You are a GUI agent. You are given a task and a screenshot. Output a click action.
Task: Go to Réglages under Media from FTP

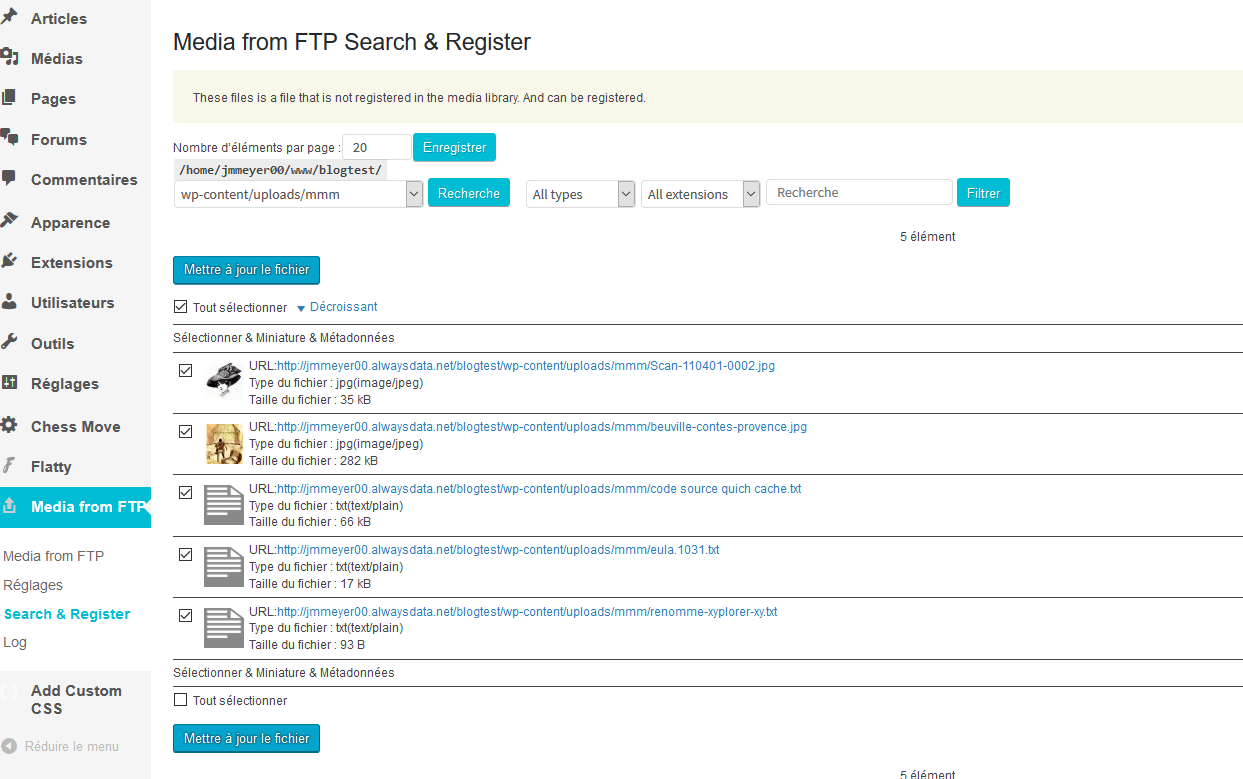[x=33, y=585]
